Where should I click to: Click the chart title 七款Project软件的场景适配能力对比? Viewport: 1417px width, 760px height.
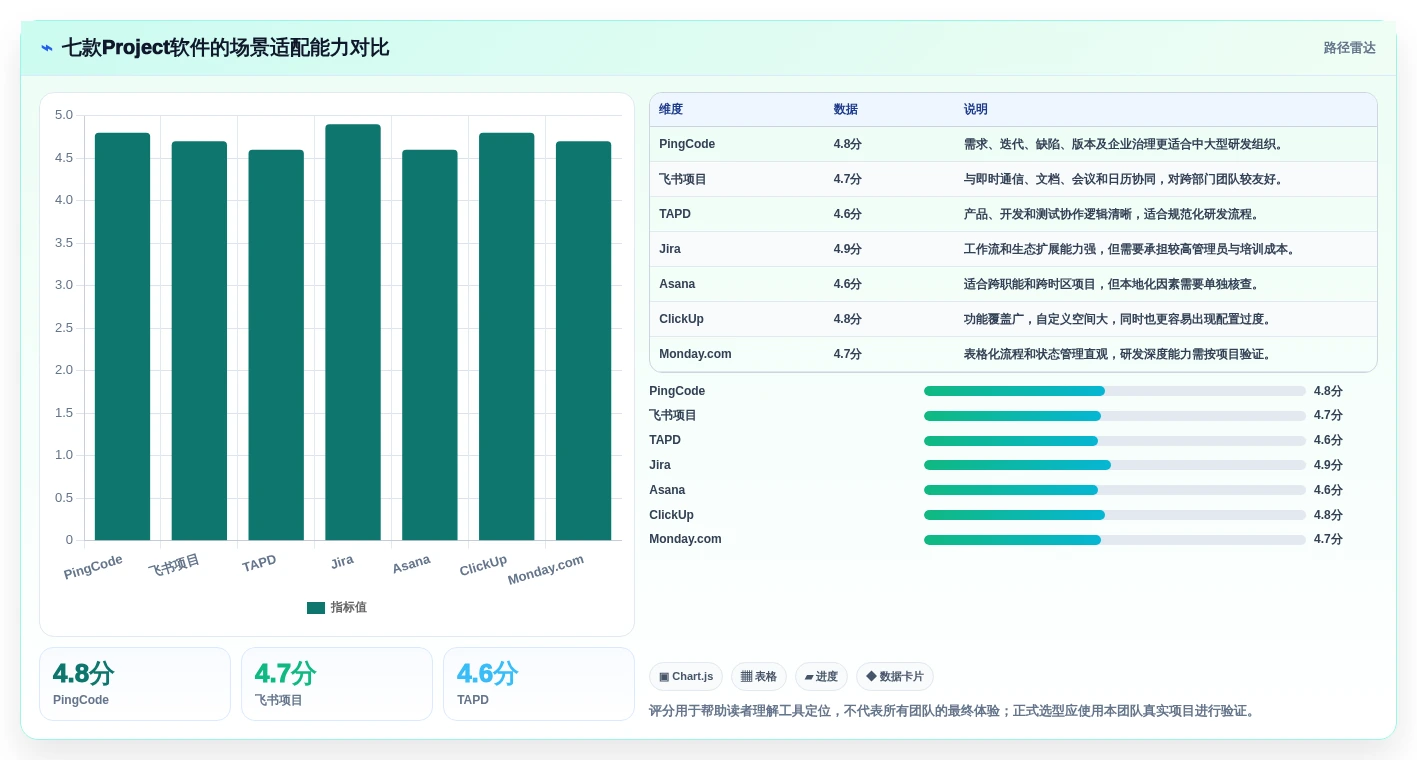coord(225,48)
